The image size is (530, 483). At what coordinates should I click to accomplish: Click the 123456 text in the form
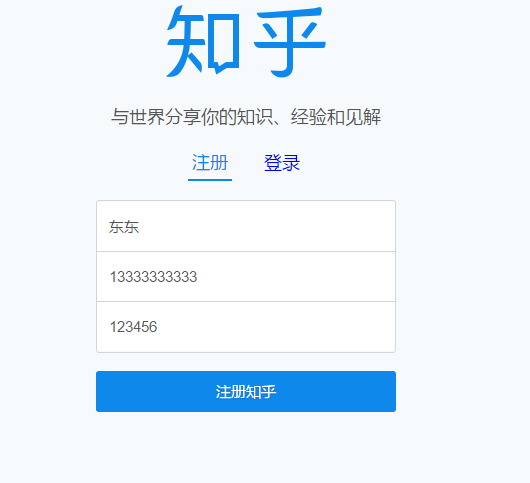pos(134,327)
